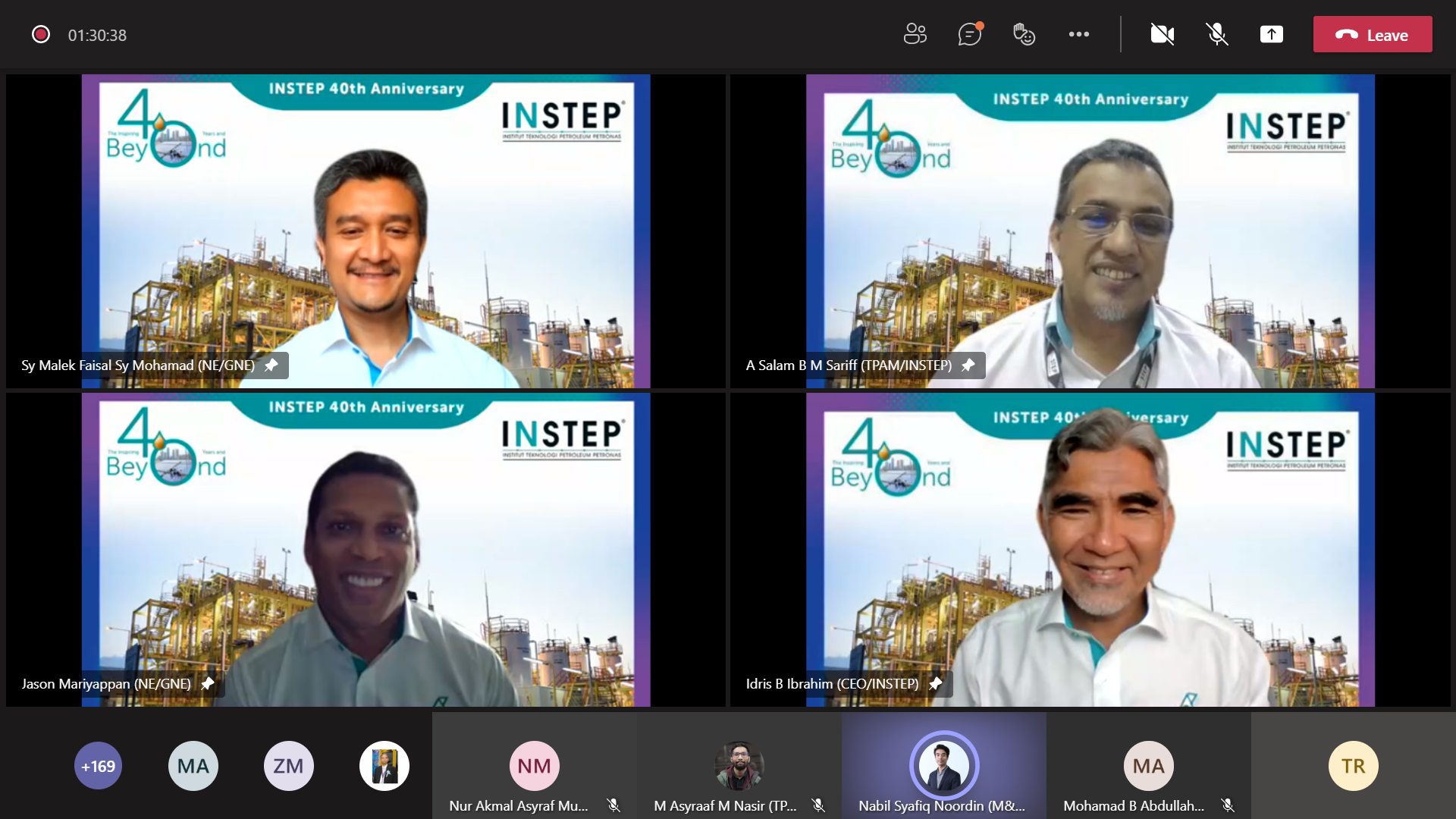Click the M Asyraaf M Nasir name label
The image size is (1456, 819).
point(726,806)
